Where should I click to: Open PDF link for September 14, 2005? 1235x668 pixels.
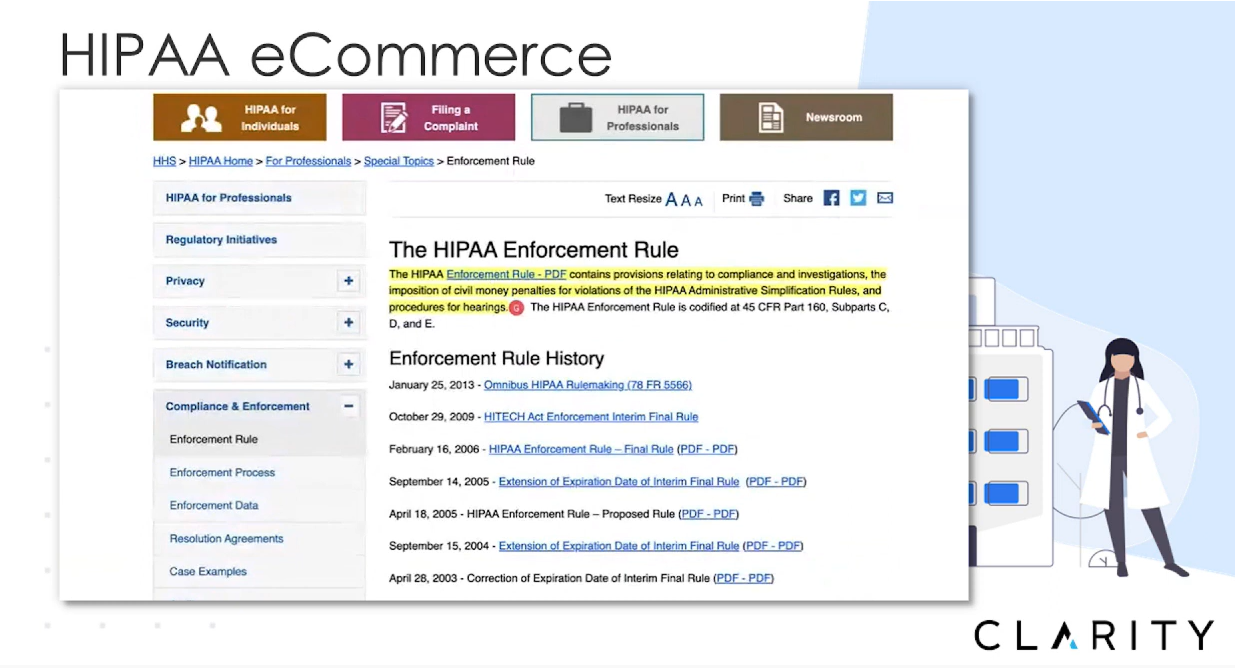pyautogui.click(x=776, y=482)
